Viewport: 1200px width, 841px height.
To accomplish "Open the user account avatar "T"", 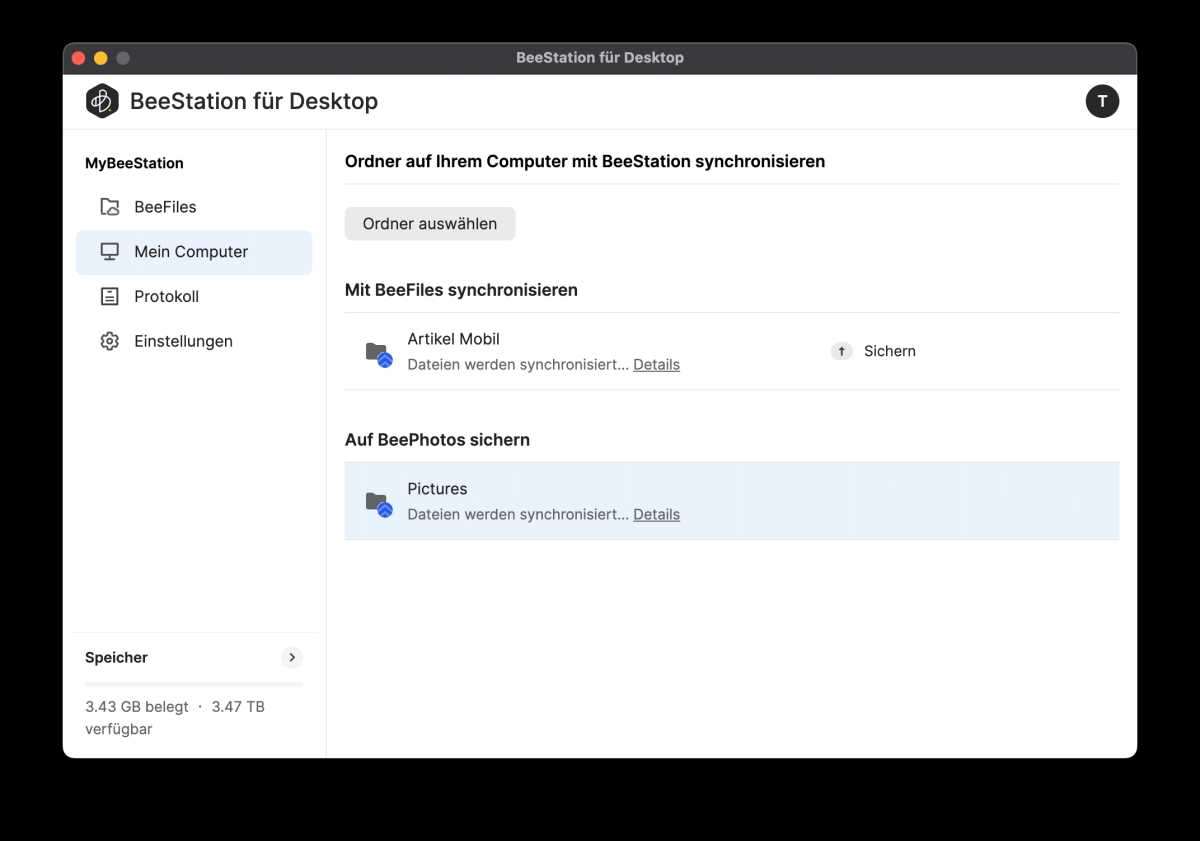I will (x=1102, y=101).
